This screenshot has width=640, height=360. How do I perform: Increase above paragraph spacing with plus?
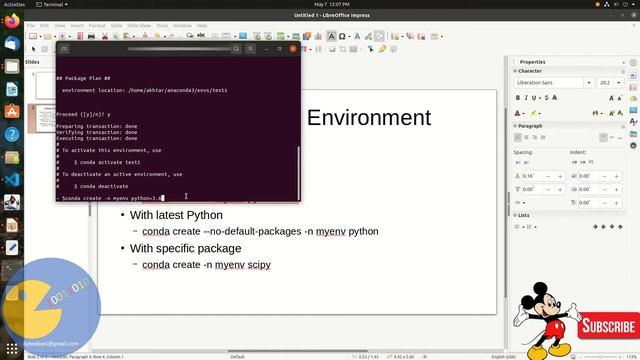coord(560,176)
